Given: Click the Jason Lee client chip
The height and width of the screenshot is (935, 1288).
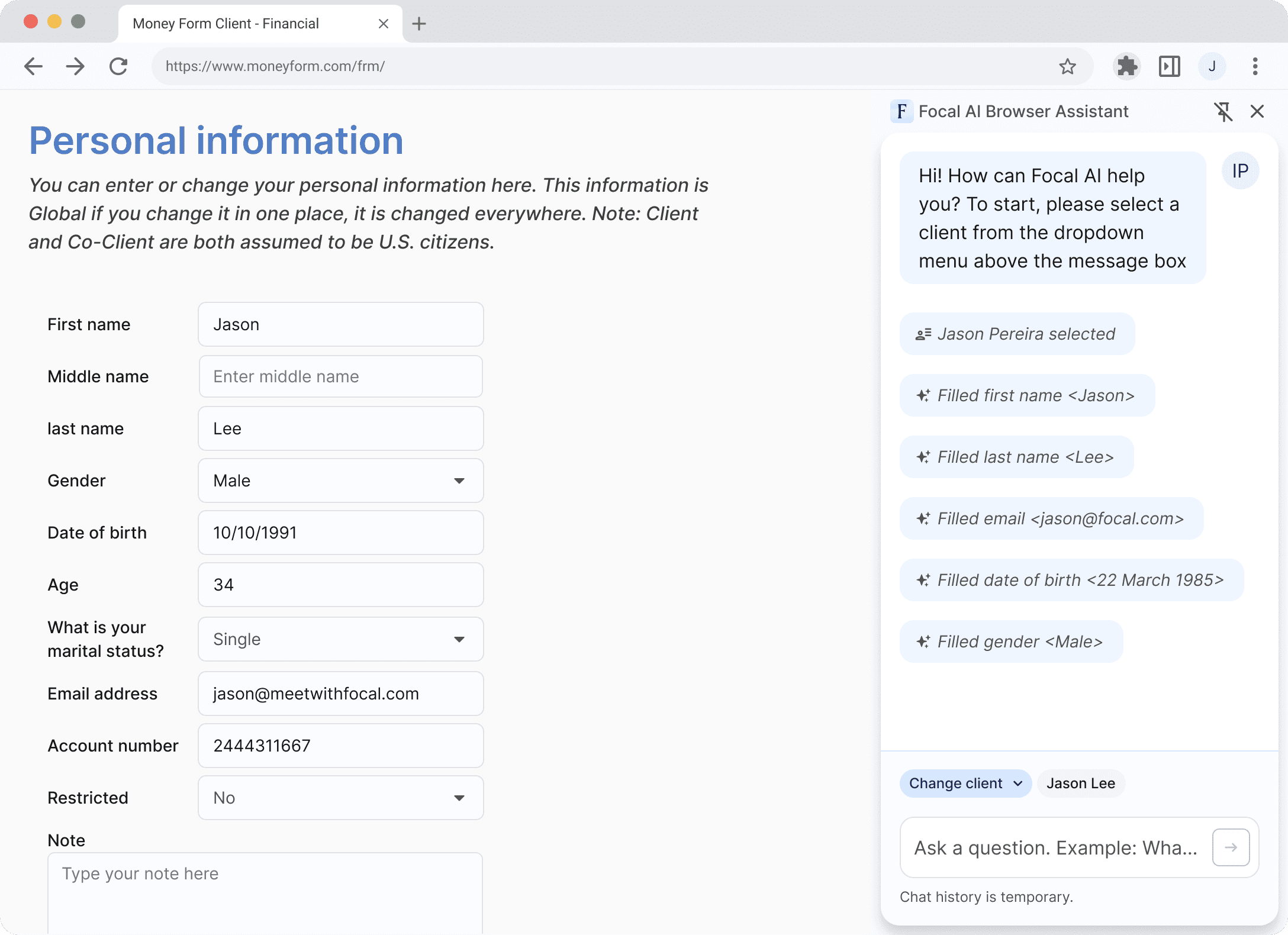Looking at the screenshot, I should 1081,784.
